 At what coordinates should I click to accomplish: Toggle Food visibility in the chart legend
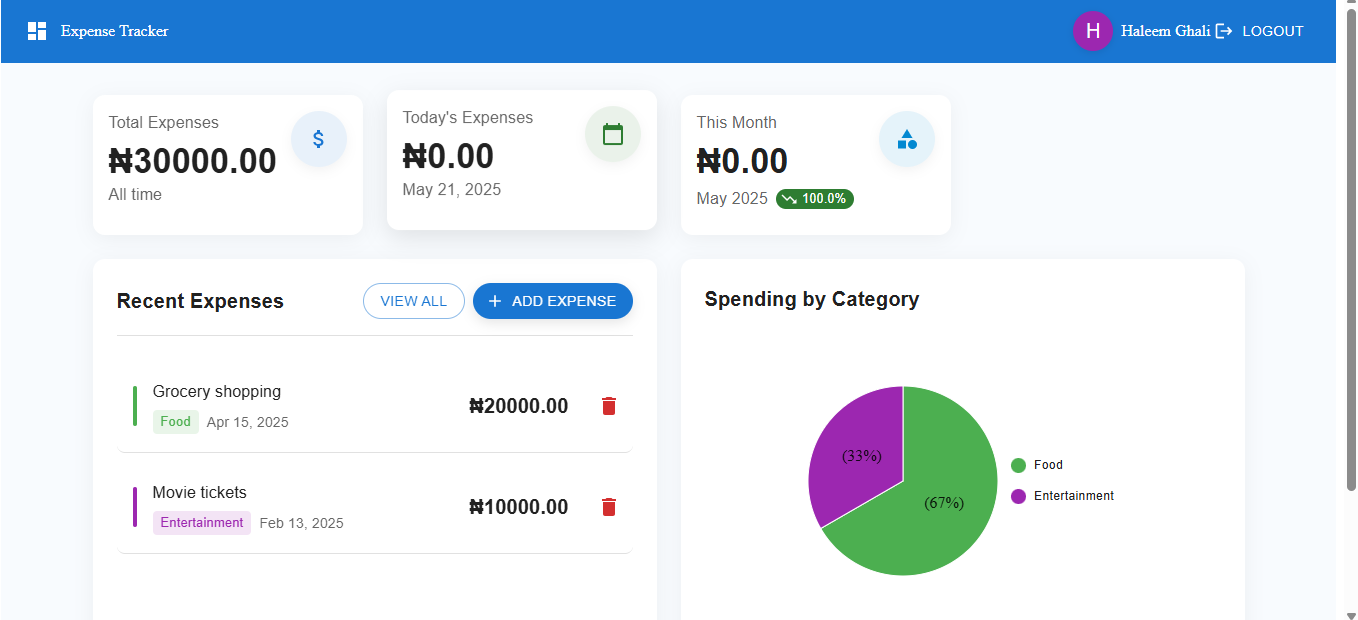1047,464
